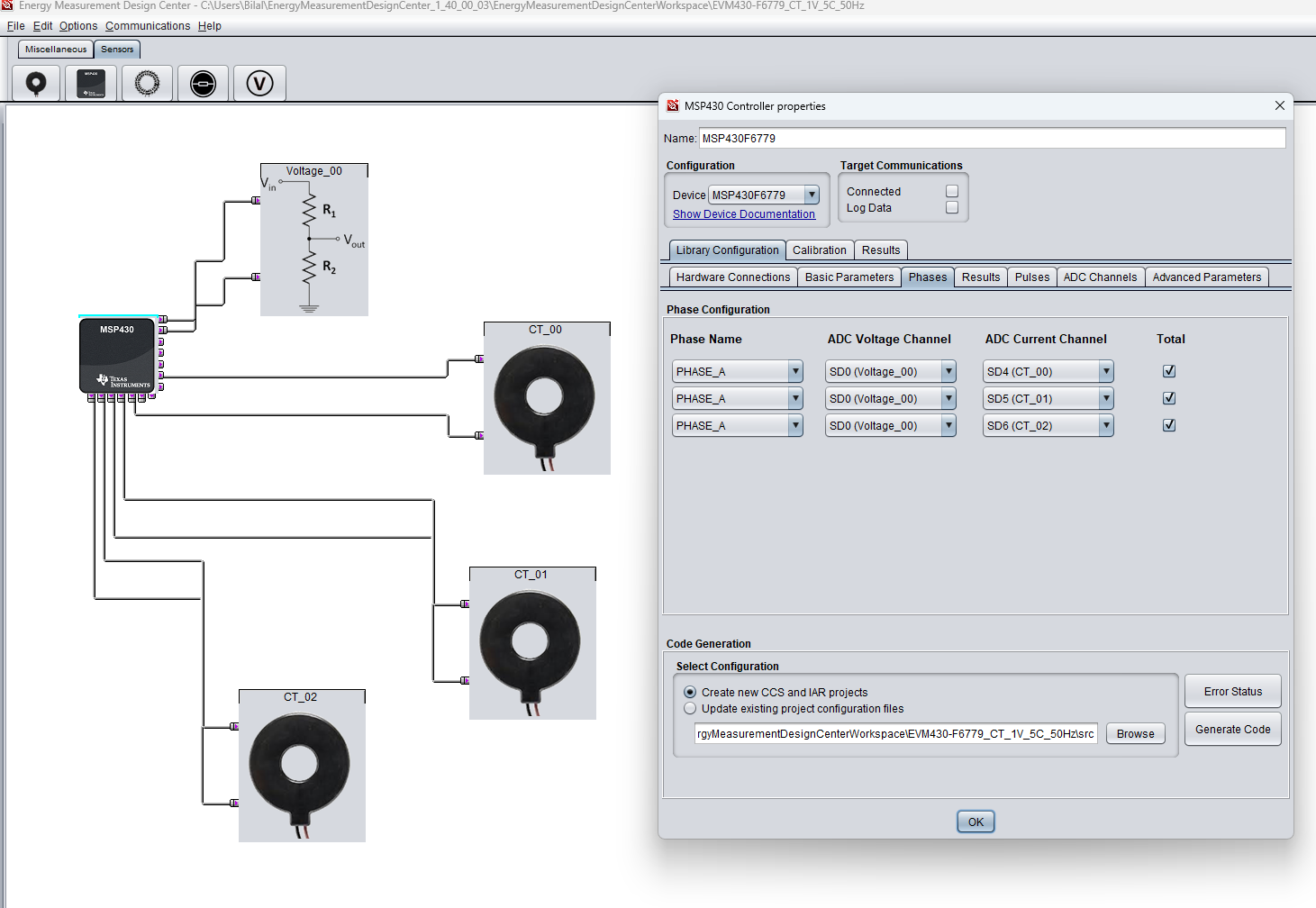Viewport: 1316px width, 908px height.
Task: Click the Show Device Documentation link
Action: click(744, 214)
